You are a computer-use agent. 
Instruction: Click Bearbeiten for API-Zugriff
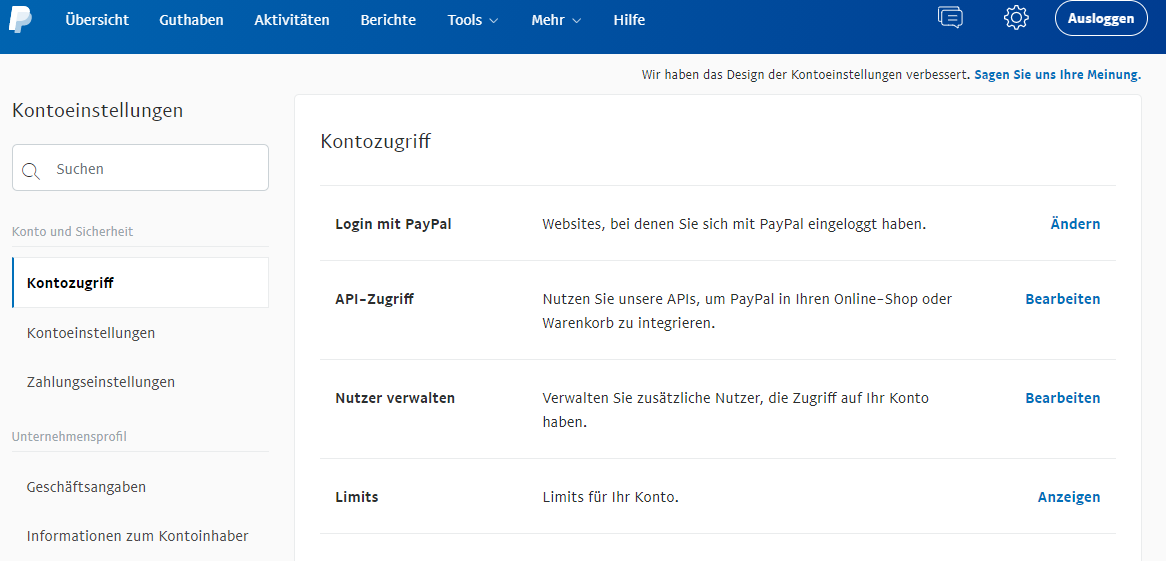pyautogui.click(x=1063, y=299)
